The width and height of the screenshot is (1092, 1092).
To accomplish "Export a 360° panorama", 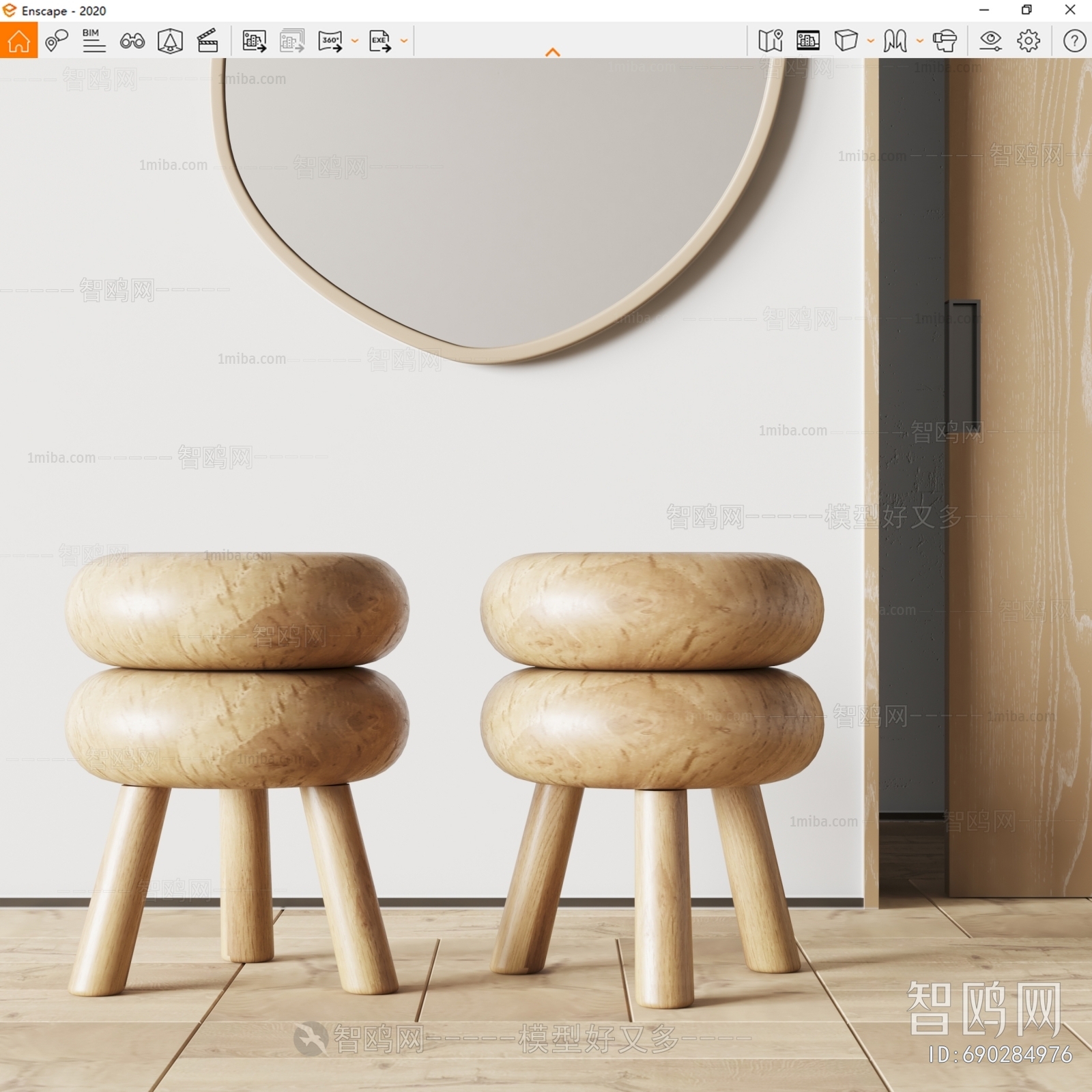I will pos(330,41).
